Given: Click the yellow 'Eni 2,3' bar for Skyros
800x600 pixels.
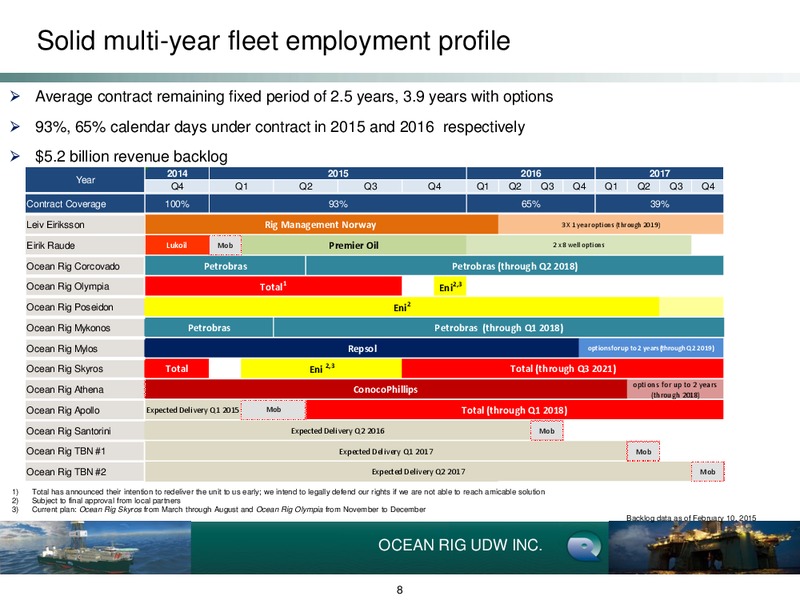Looking at the screenshot, I should point(321,368).
